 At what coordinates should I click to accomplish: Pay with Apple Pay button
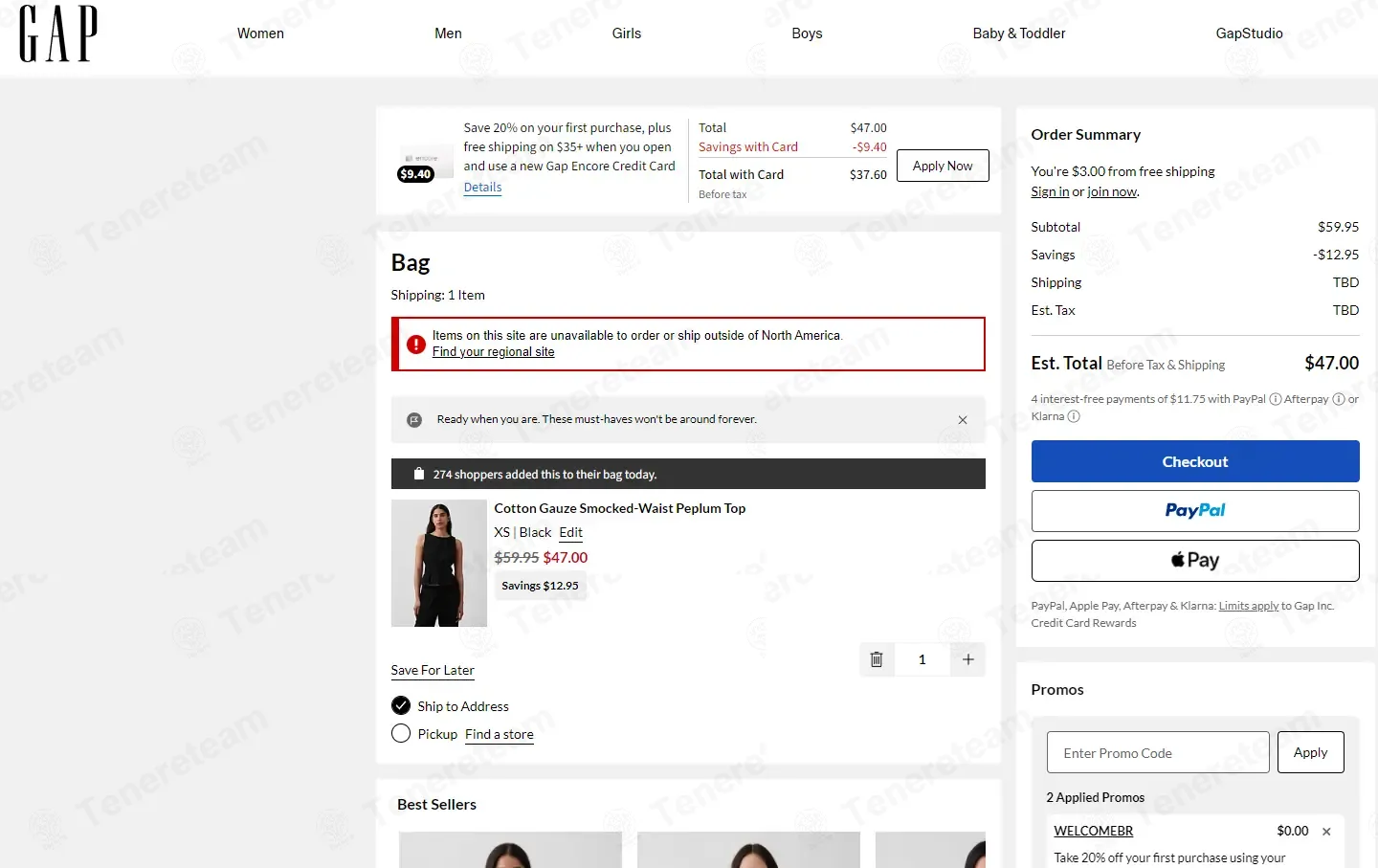pos(1195,561)
